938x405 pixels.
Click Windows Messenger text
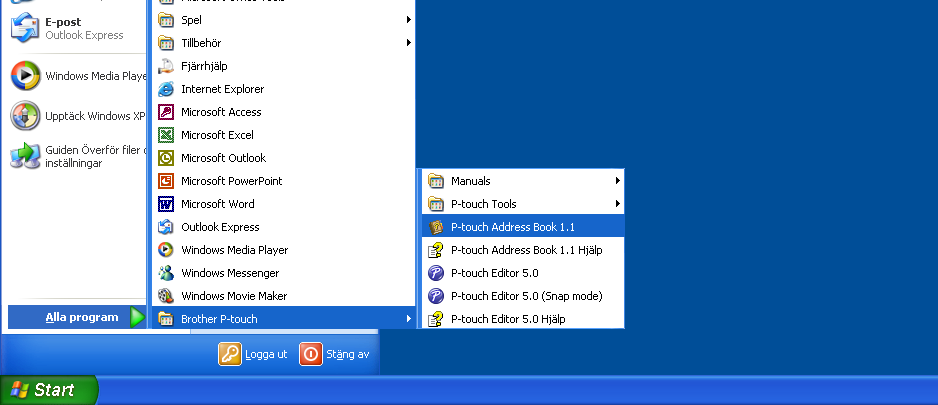point(230,273)
